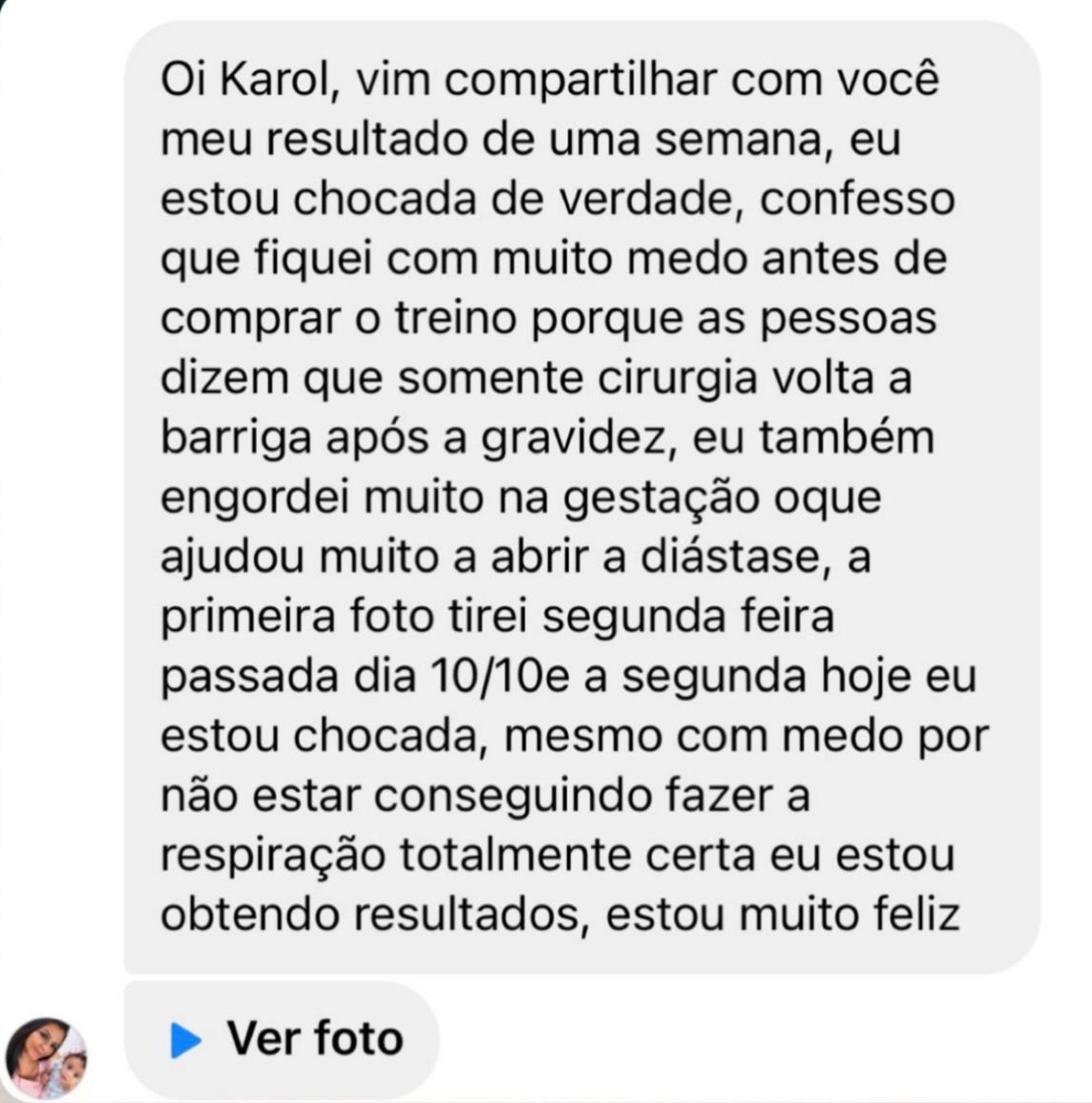
Task: Click the blue play triangle icon
Action: tap(186, 1039)
